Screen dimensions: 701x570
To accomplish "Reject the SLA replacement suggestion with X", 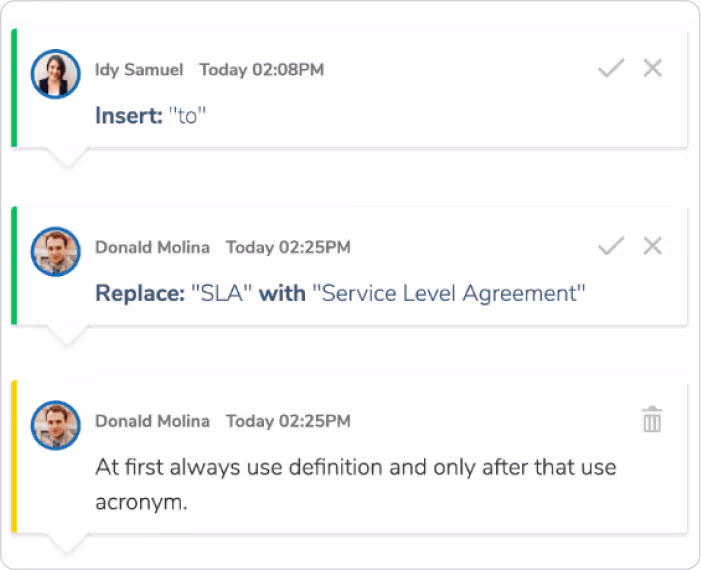I will (653, 246).
